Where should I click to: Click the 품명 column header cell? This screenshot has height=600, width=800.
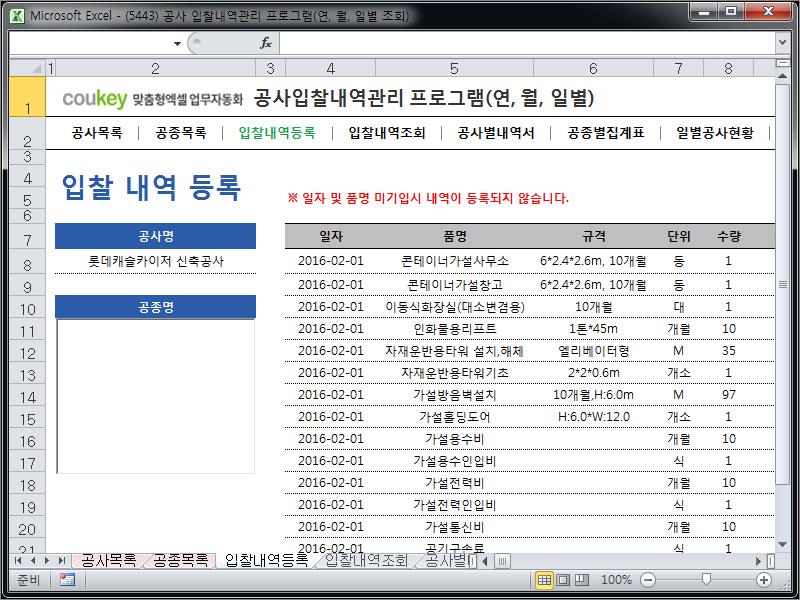coord(455,236)
